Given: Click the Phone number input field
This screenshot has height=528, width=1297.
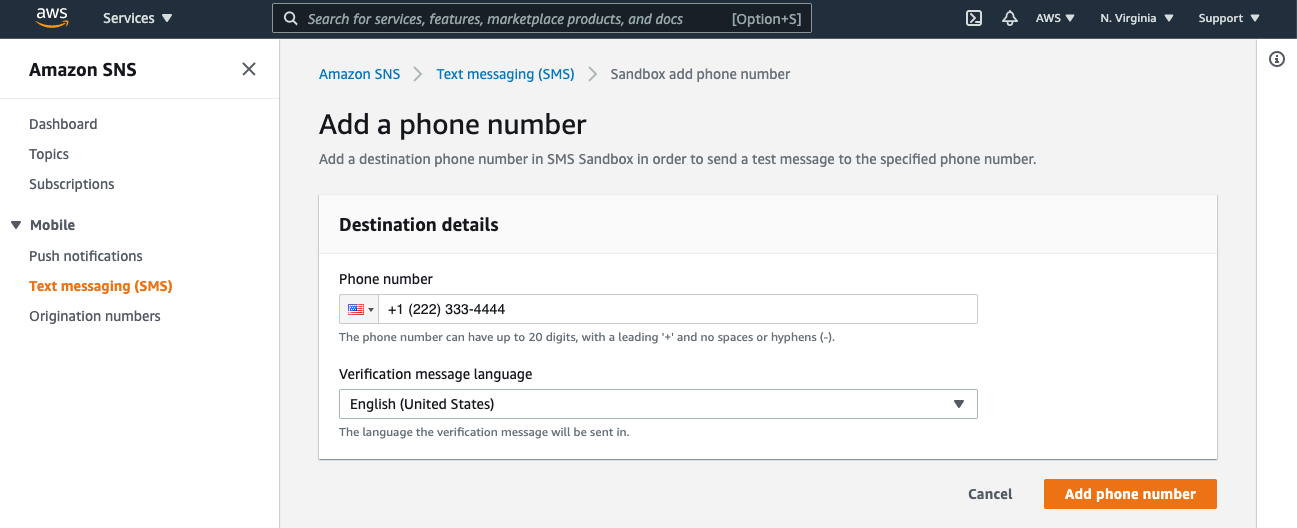Looking at the screenshot, I should click(678, 310).
